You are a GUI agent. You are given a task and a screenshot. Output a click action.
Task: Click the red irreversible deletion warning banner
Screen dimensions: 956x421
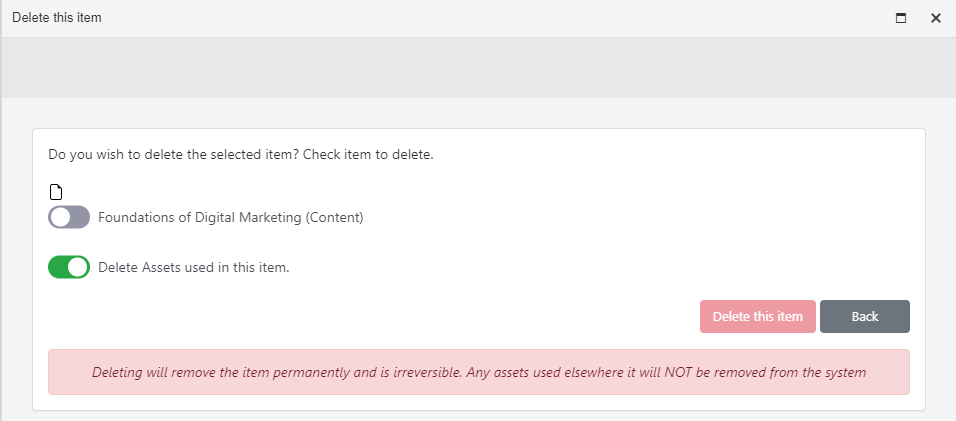[479, 372]
